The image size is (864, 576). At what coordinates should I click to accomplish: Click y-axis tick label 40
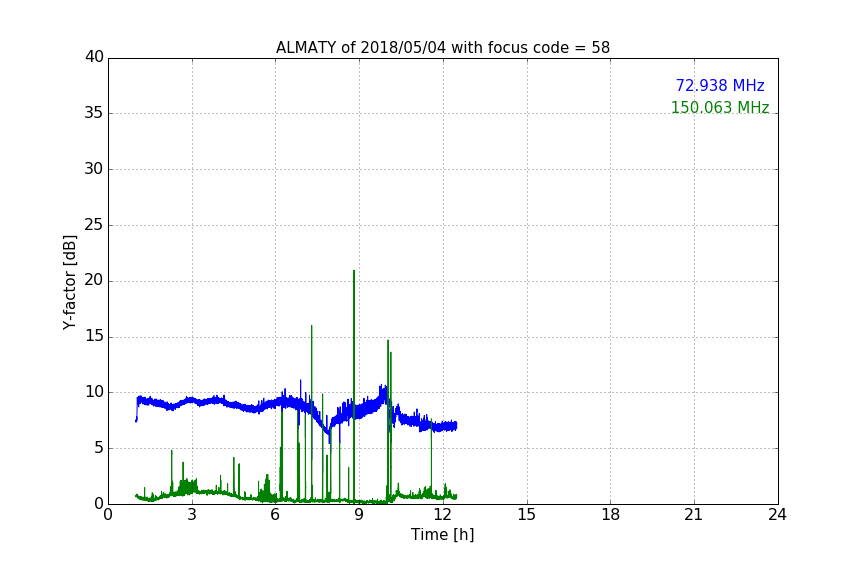pos(94,57)
